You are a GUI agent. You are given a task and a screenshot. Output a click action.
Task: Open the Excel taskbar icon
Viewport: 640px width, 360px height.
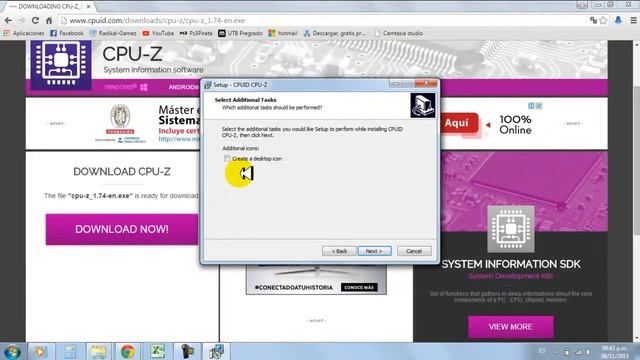click(158, 351)
